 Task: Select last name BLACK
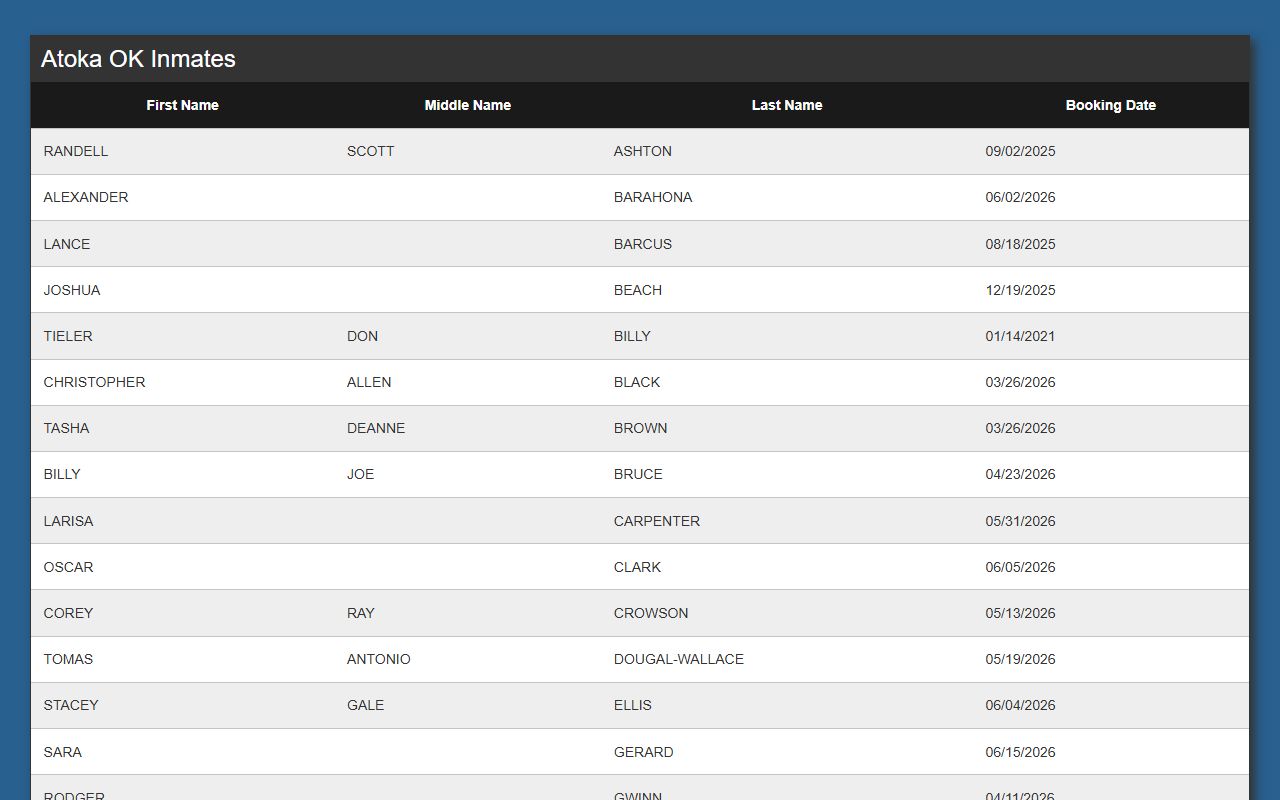(637, 382)
